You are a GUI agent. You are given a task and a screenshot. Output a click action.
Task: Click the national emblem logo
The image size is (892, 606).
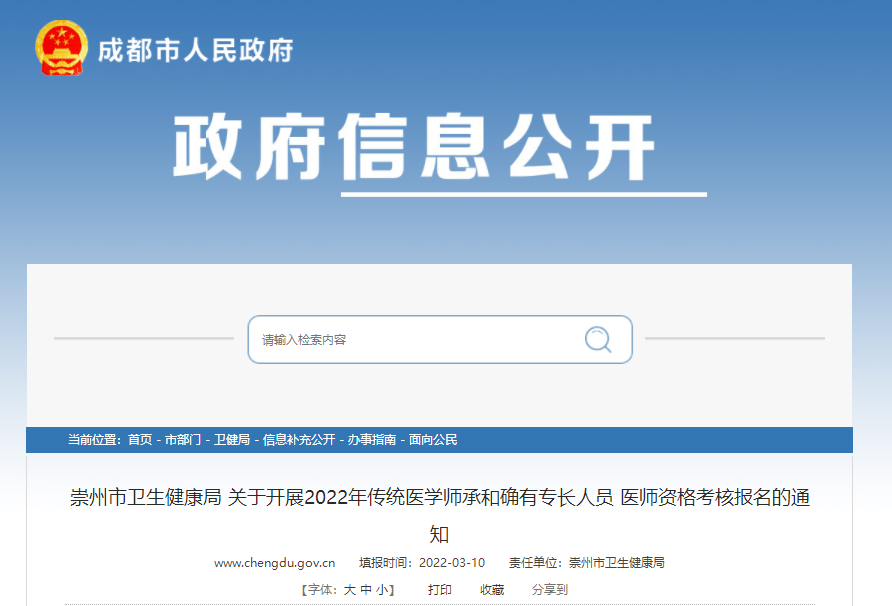62,47
